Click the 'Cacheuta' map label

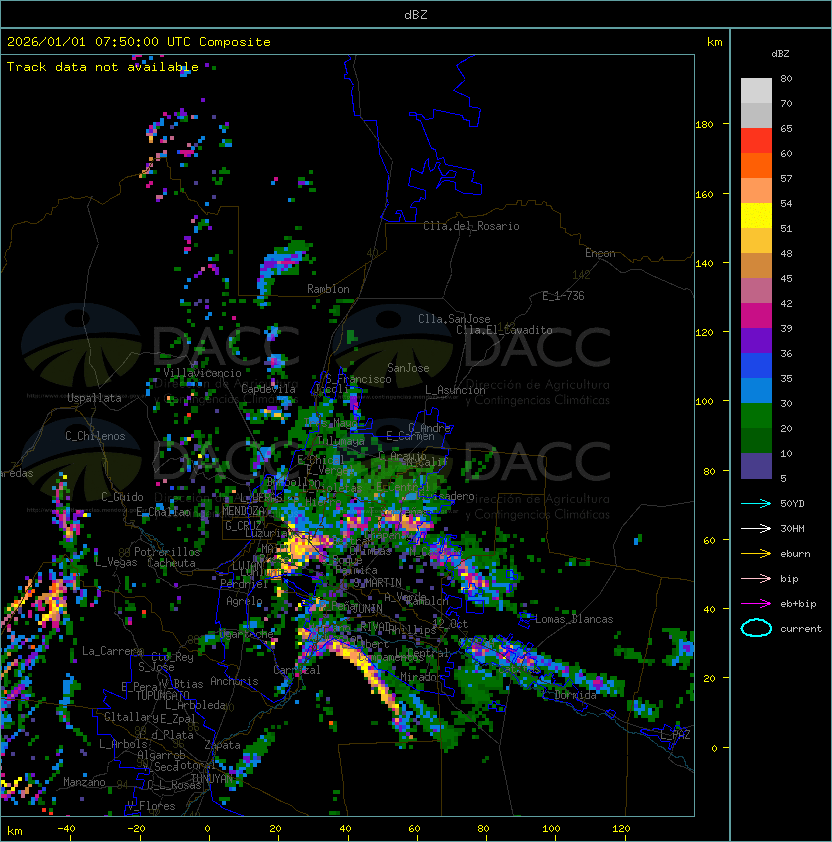click(171, 563)
